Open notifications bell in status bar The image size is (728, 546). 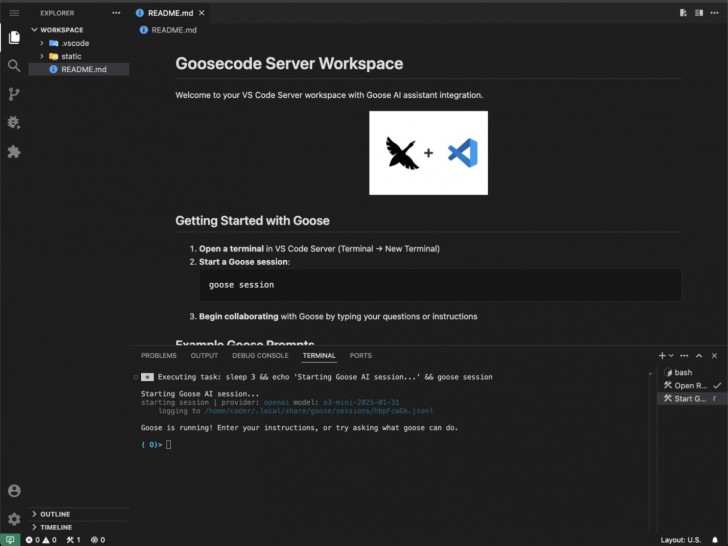click(715, 540)
